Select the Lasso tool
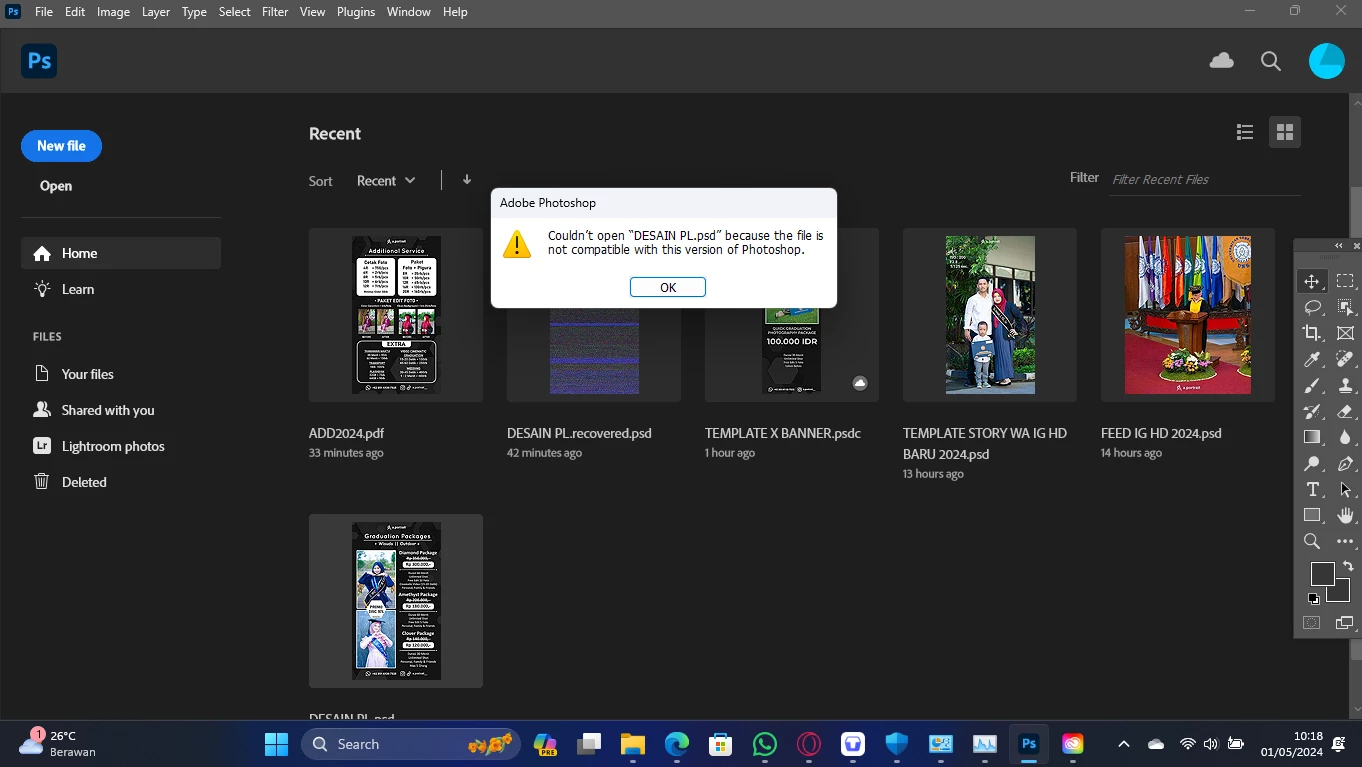Image resolution: width=1362 pixels, height=767 pixels. click(x=1312, y=307)
